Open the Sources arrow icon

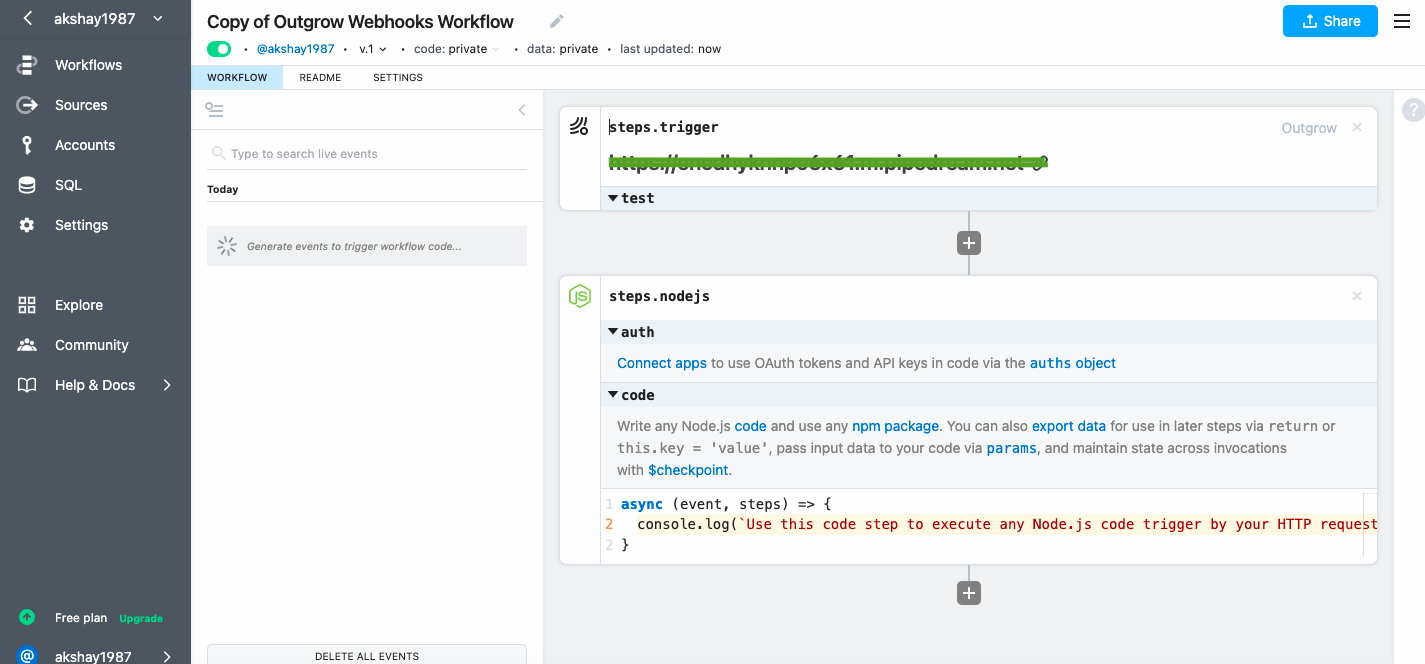point(27,105)
